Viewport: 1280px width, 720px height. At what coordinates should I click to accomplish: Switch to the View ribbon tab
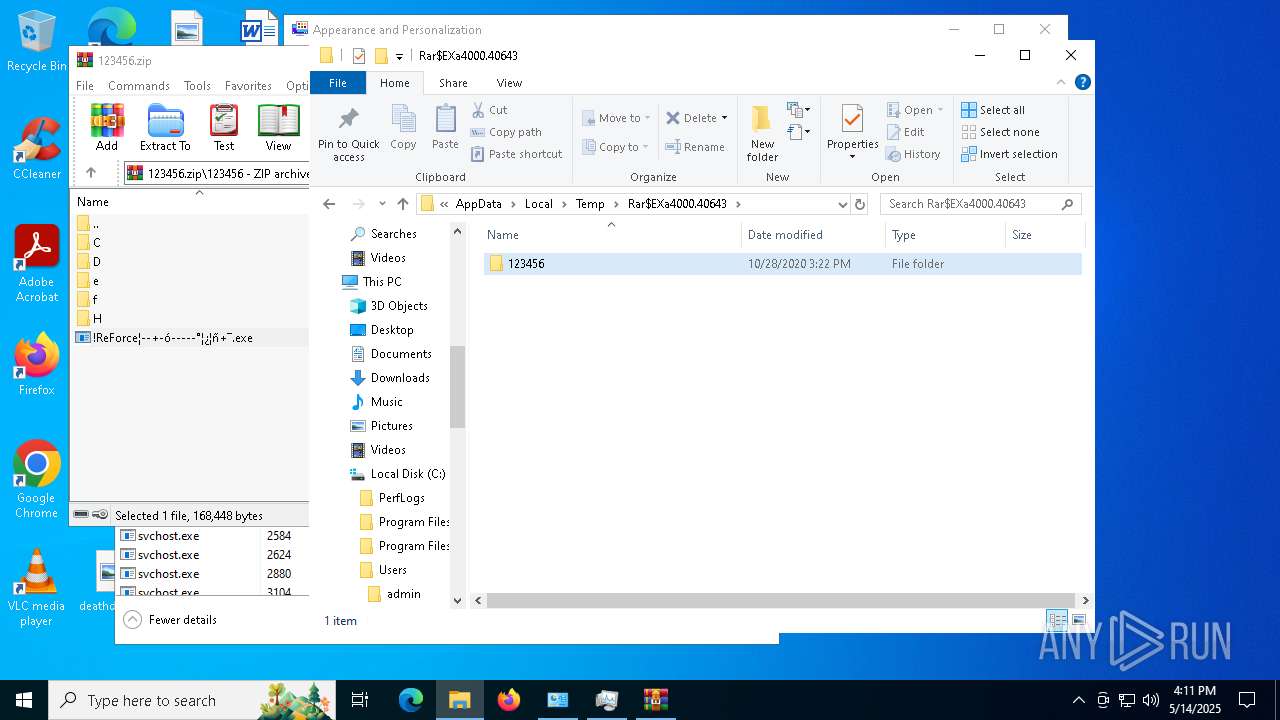[x=509, y=83]
